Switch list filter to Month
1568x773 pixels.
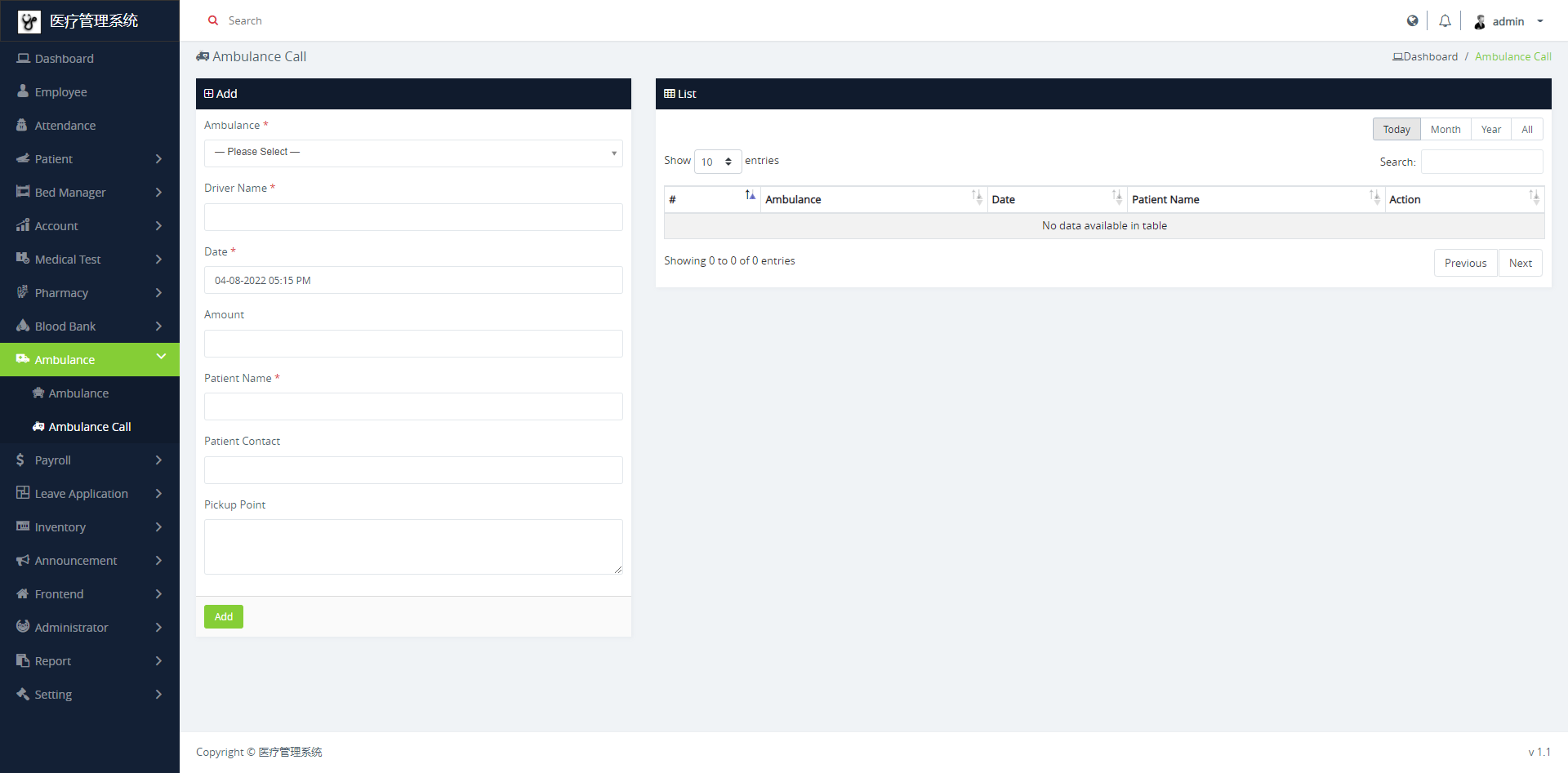(x=1445, y=130)
